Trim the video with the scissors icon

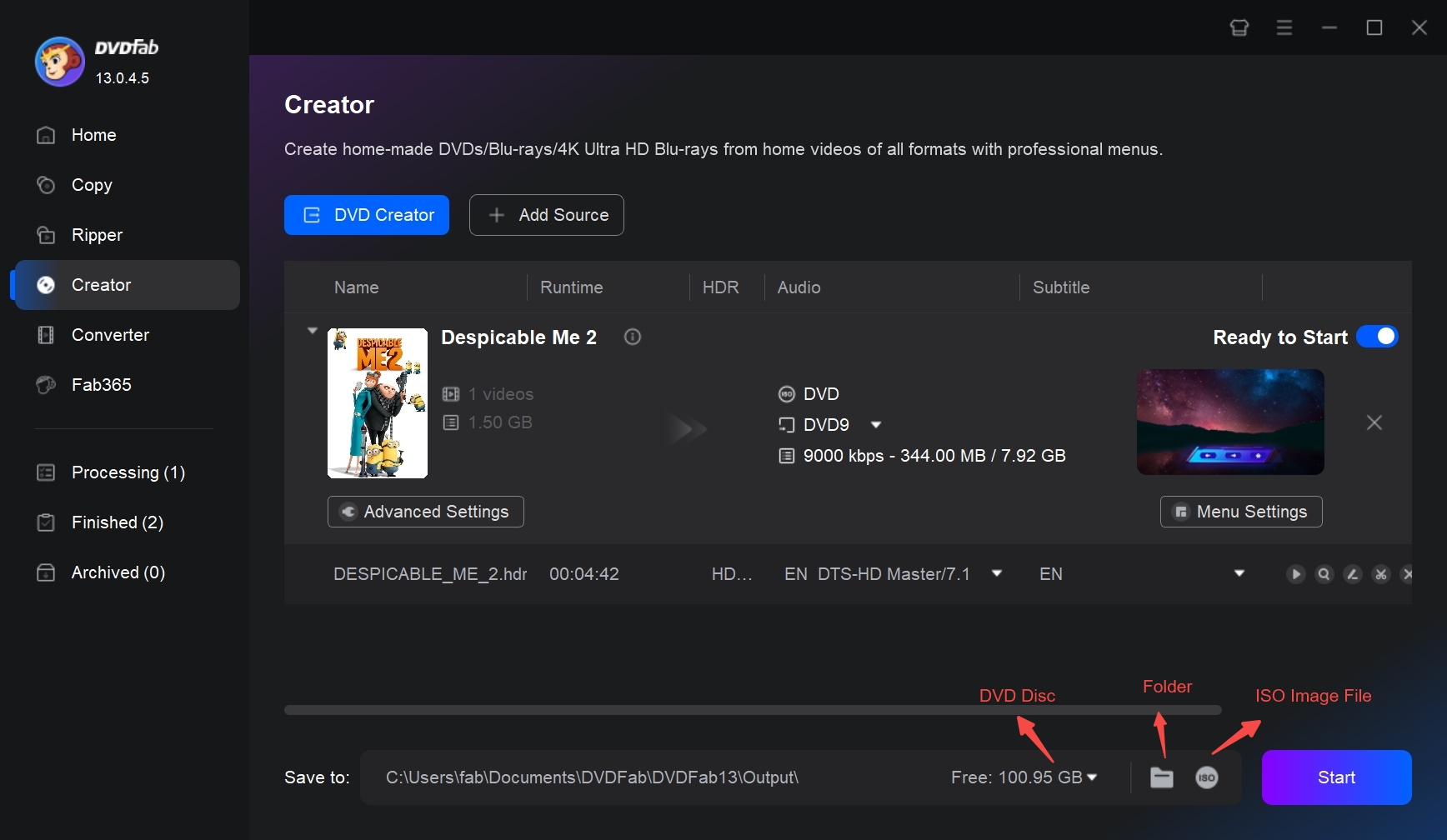click(1380, 574)
